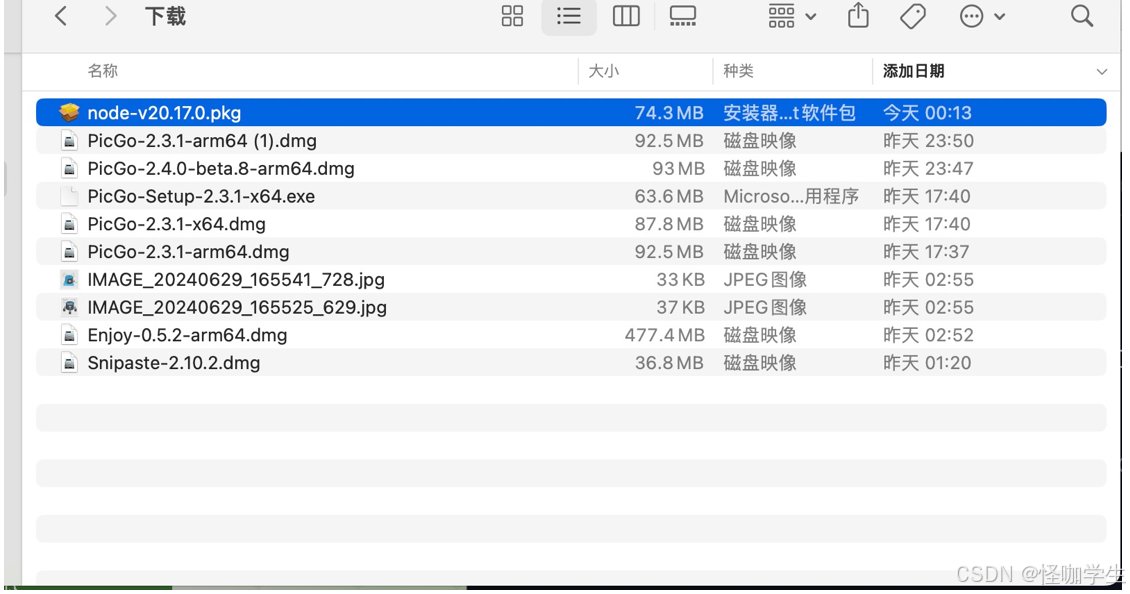
Task: Click the Microso…用程序 kind cell
Action: (791, 196)
